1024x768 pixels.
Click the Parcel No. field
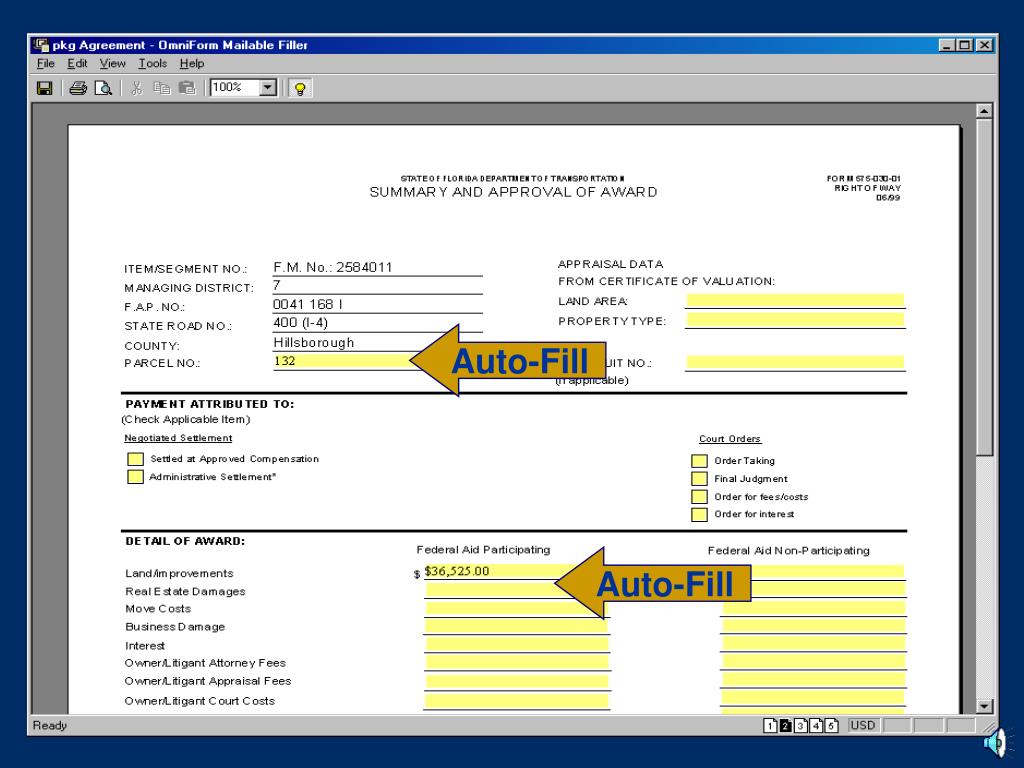coord(377,361)
